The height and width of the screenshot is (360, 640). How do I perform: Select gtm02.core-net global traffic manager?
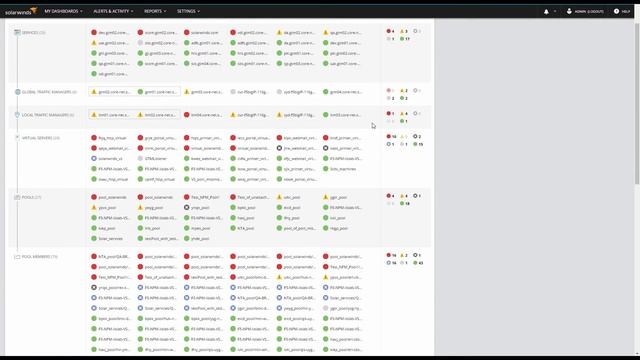pos(114,92)
